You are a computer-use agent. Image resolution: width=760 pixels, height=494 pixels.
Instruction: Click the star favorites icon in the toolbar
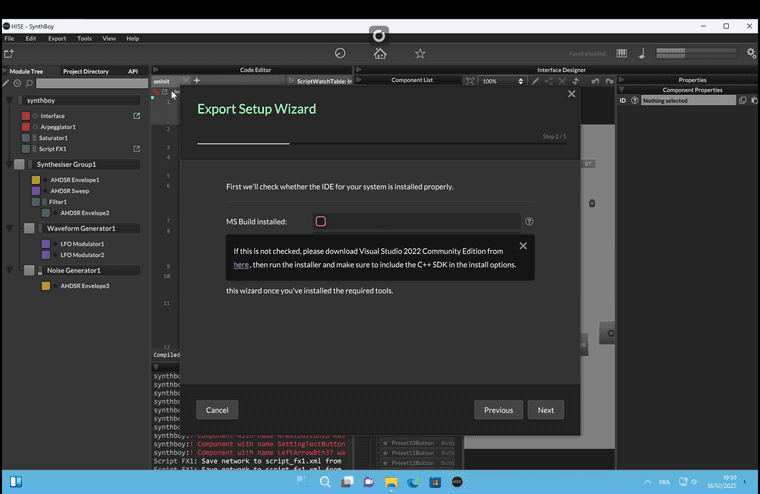tap(420, 53)
